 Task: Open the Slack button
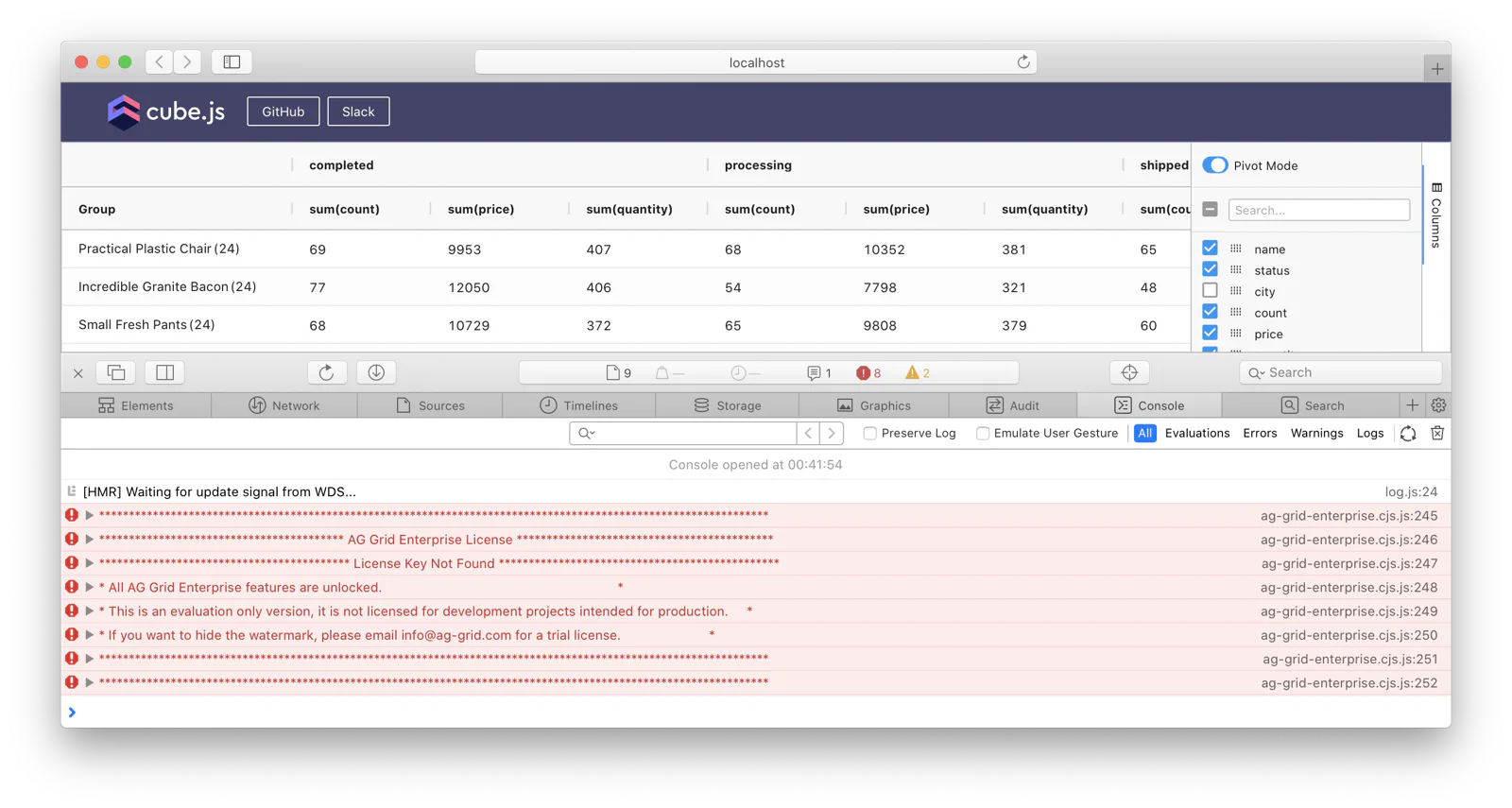point(358,112)
